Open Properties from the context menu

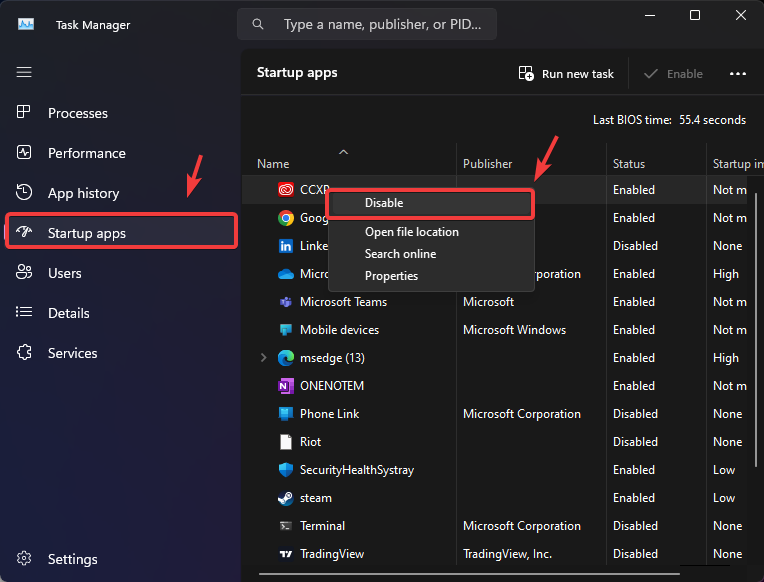pos(391,276)
